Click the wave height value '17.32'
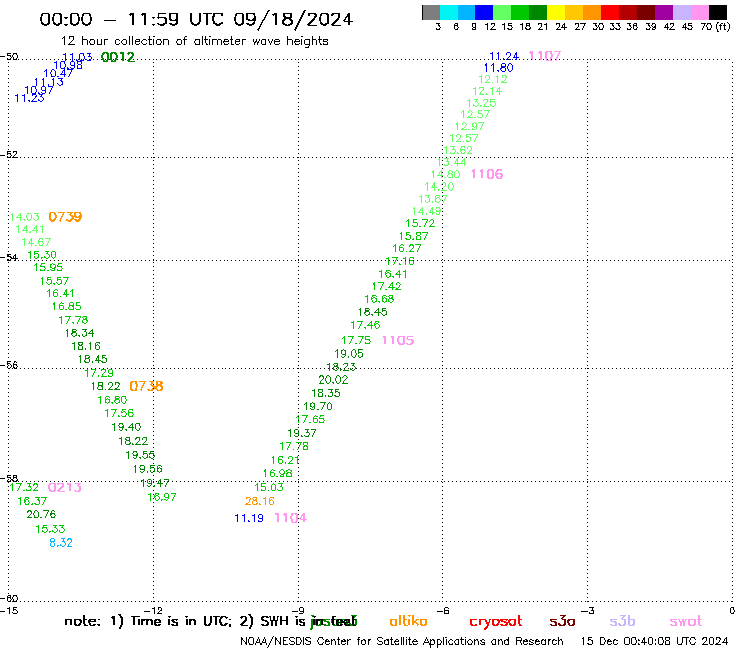 tap(24, 487)
